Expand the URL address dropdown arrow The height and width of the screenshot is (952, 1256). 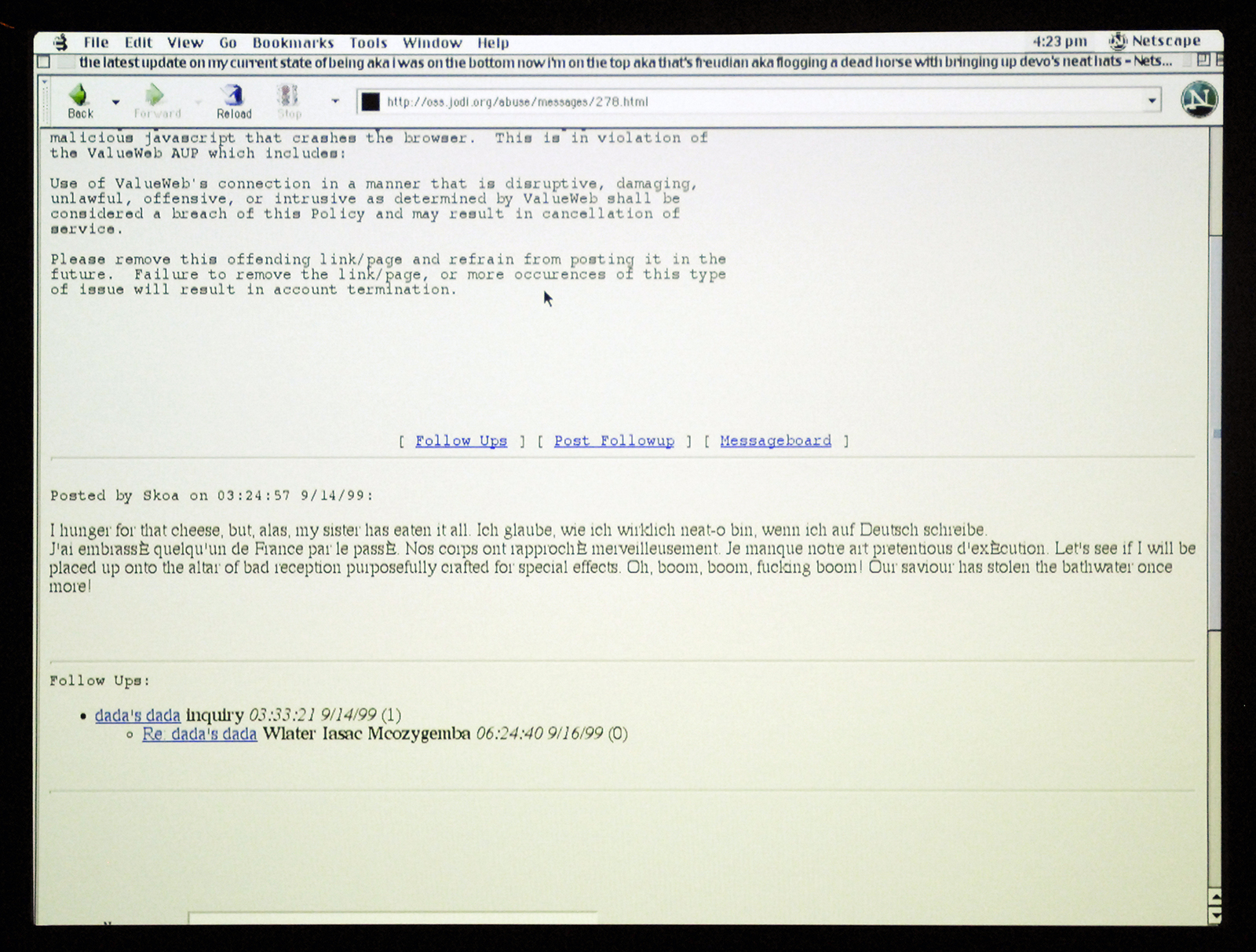[x=1152, y=100]
